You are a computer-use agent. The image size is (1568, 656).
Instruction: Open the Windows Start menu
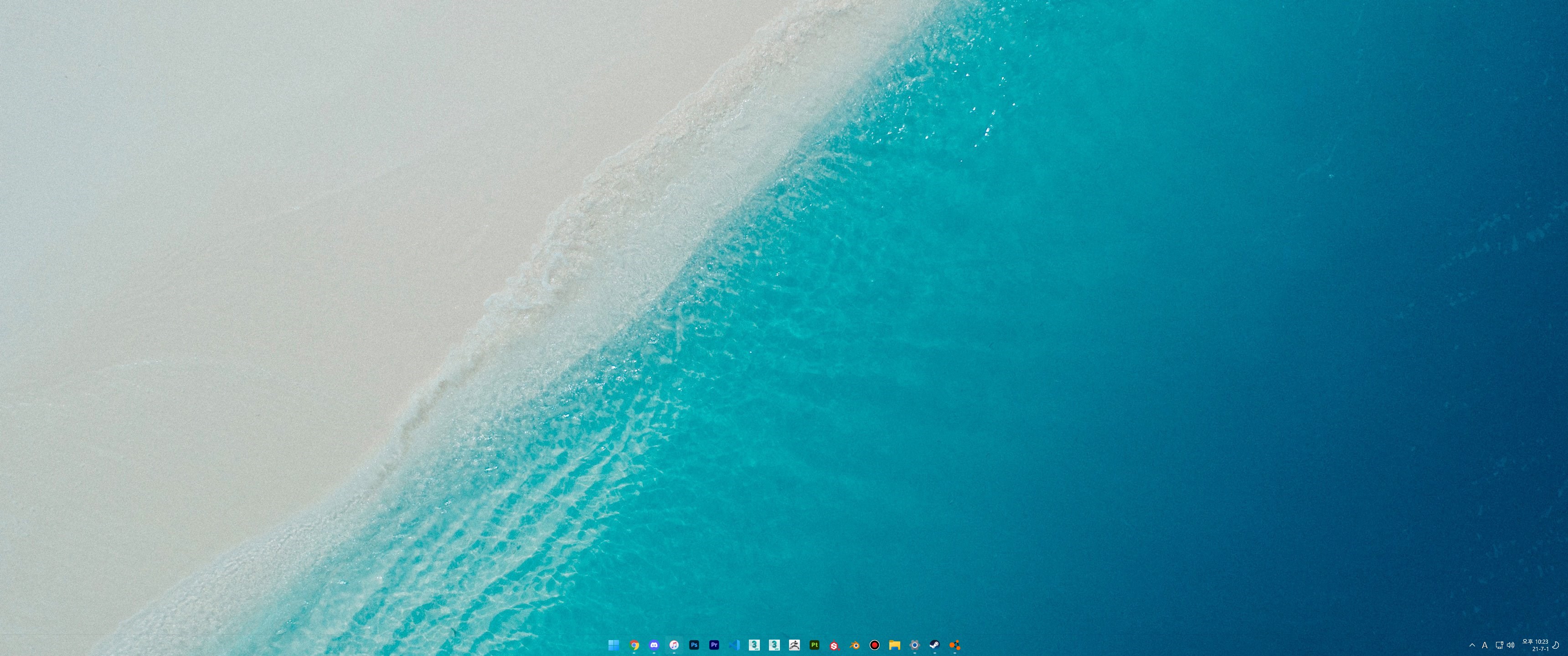[614, 645]
